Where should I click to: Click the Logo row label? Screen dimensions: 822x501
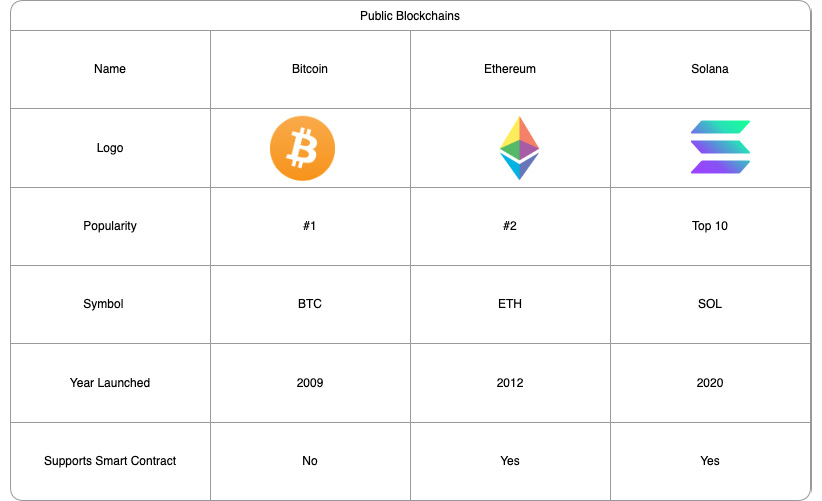110,148
